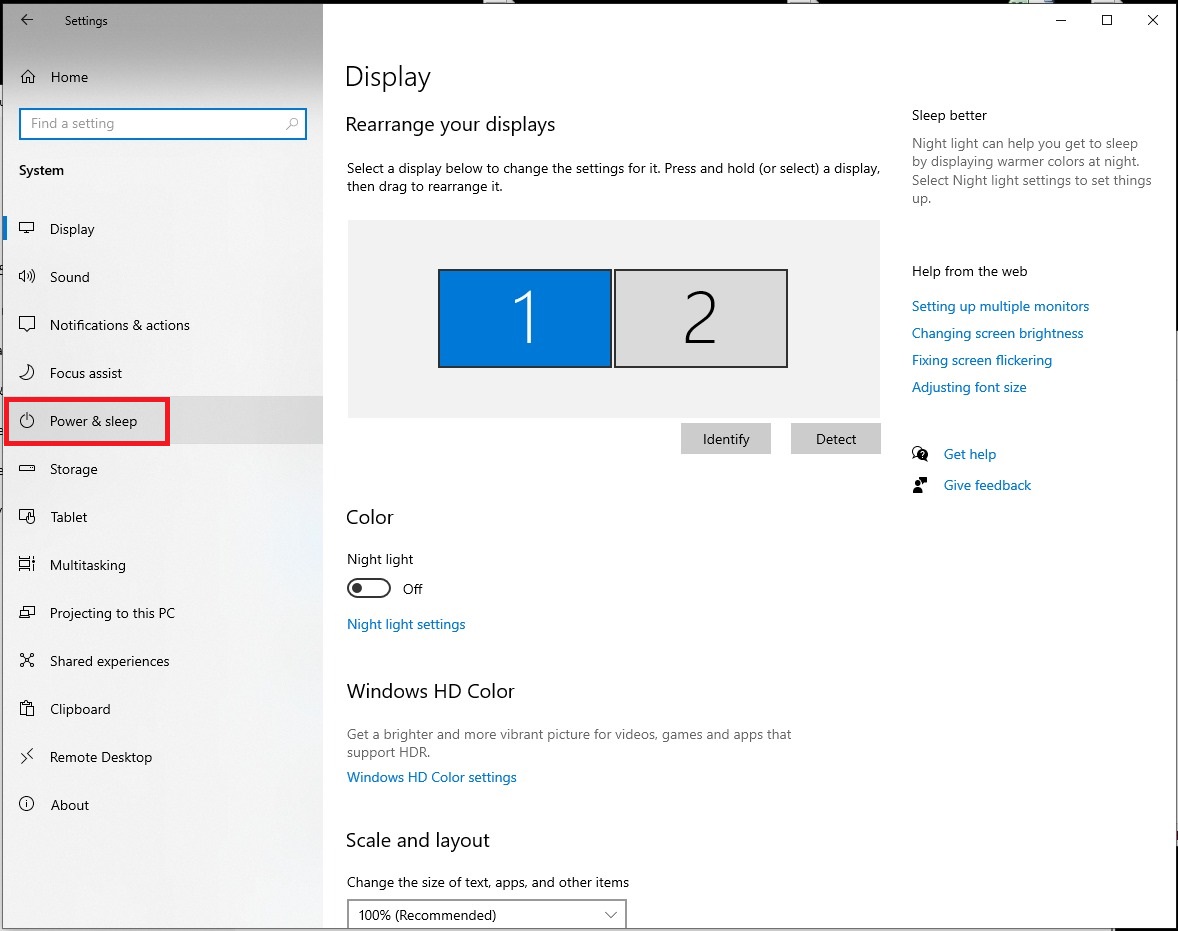Click the About info icon

coord(27,804)
